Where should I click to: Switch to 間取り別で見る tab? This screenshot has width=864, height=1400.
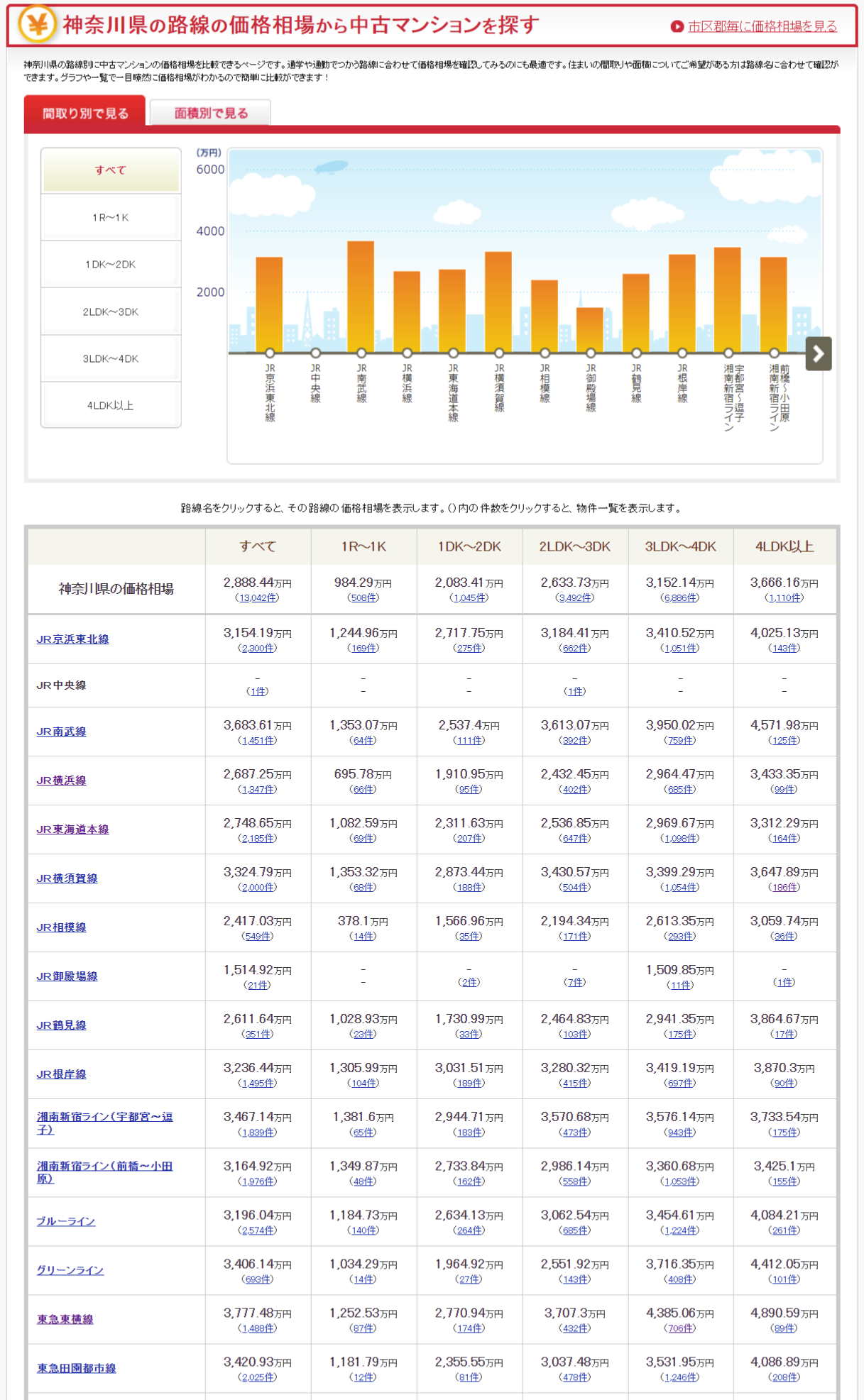pos(85,113)
